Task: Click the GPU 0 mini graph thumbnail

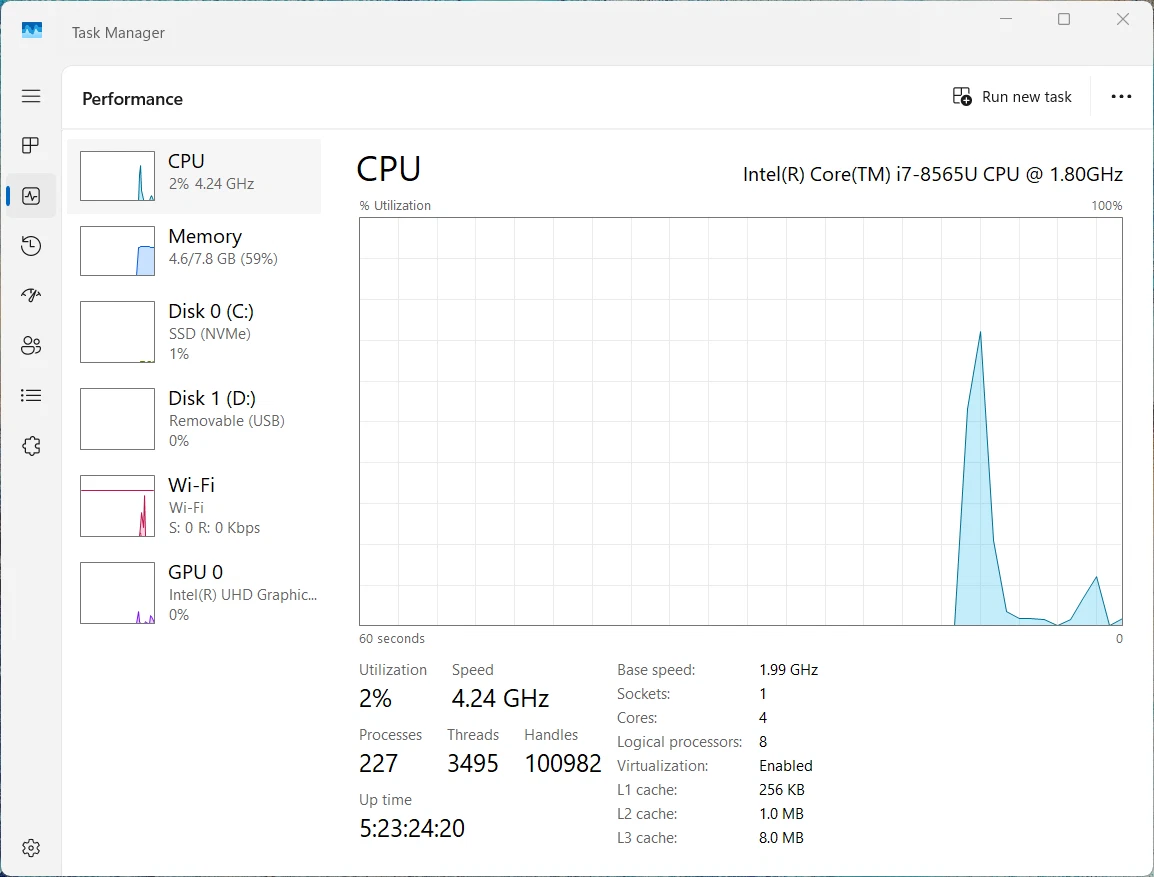Action: point(118,593)
